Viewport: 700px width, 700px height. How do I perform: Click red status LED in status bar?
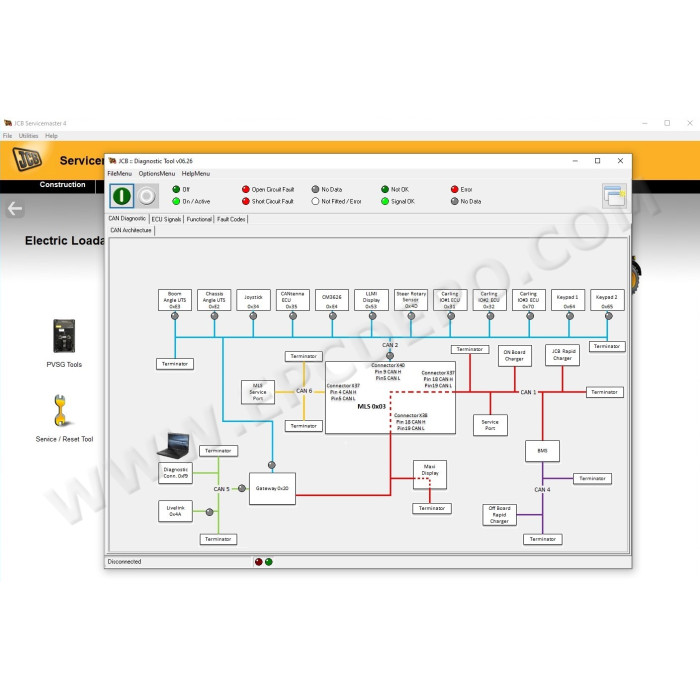pyautogui.click(x=258, y=562)
